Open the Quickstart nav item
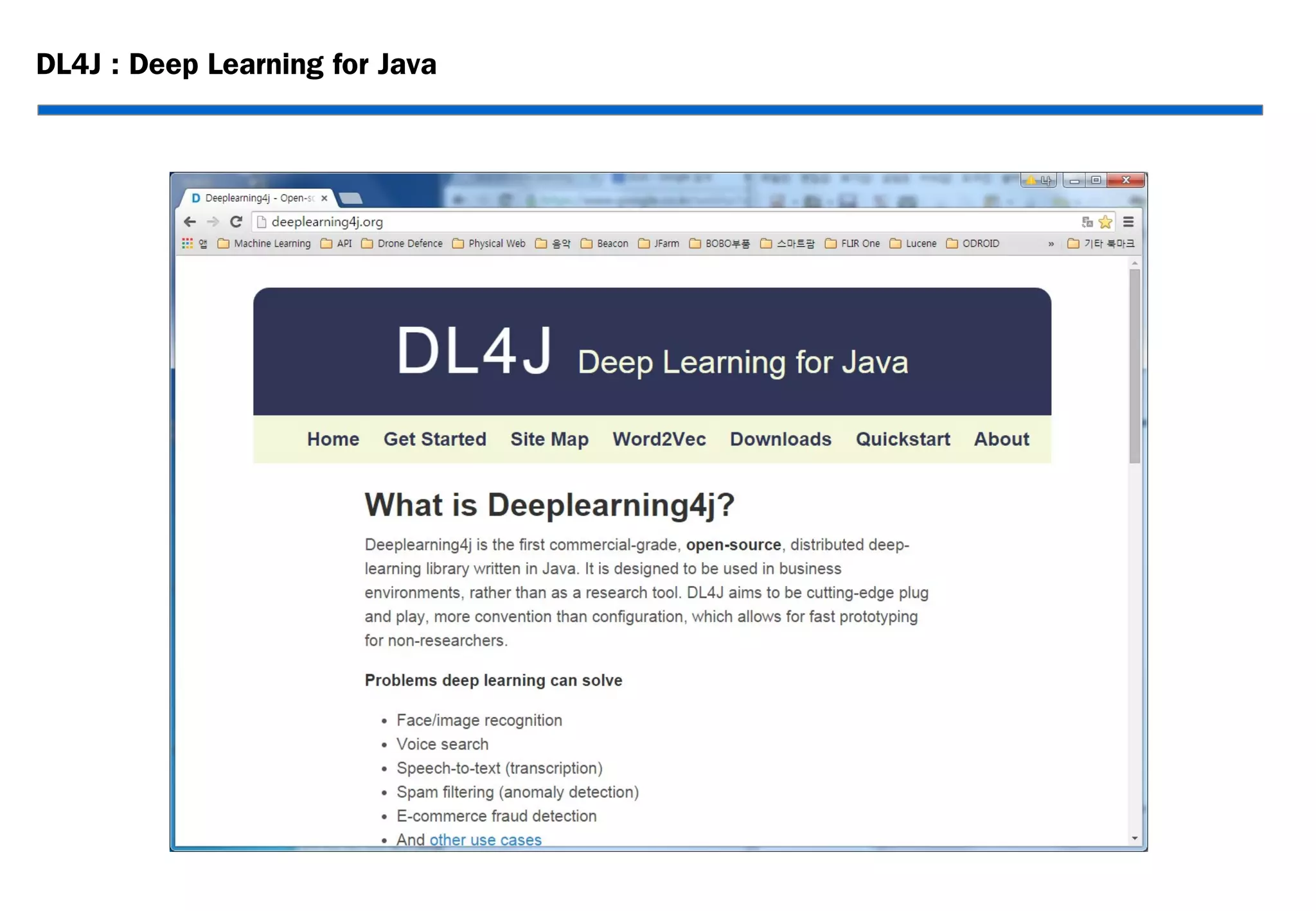 tap(903, 439)
